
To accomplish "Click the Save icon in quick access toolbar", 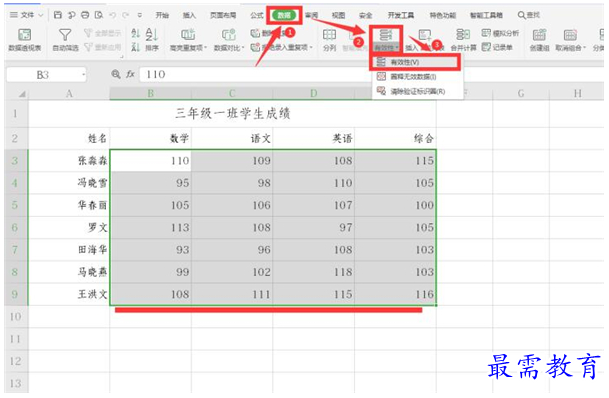I will (x=58, y=15).
